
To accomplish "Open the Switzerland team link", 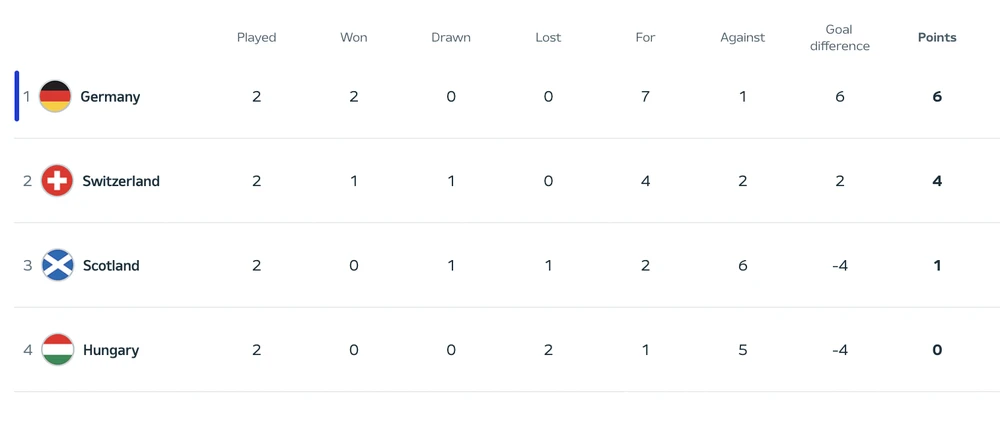I will [121, 181].
